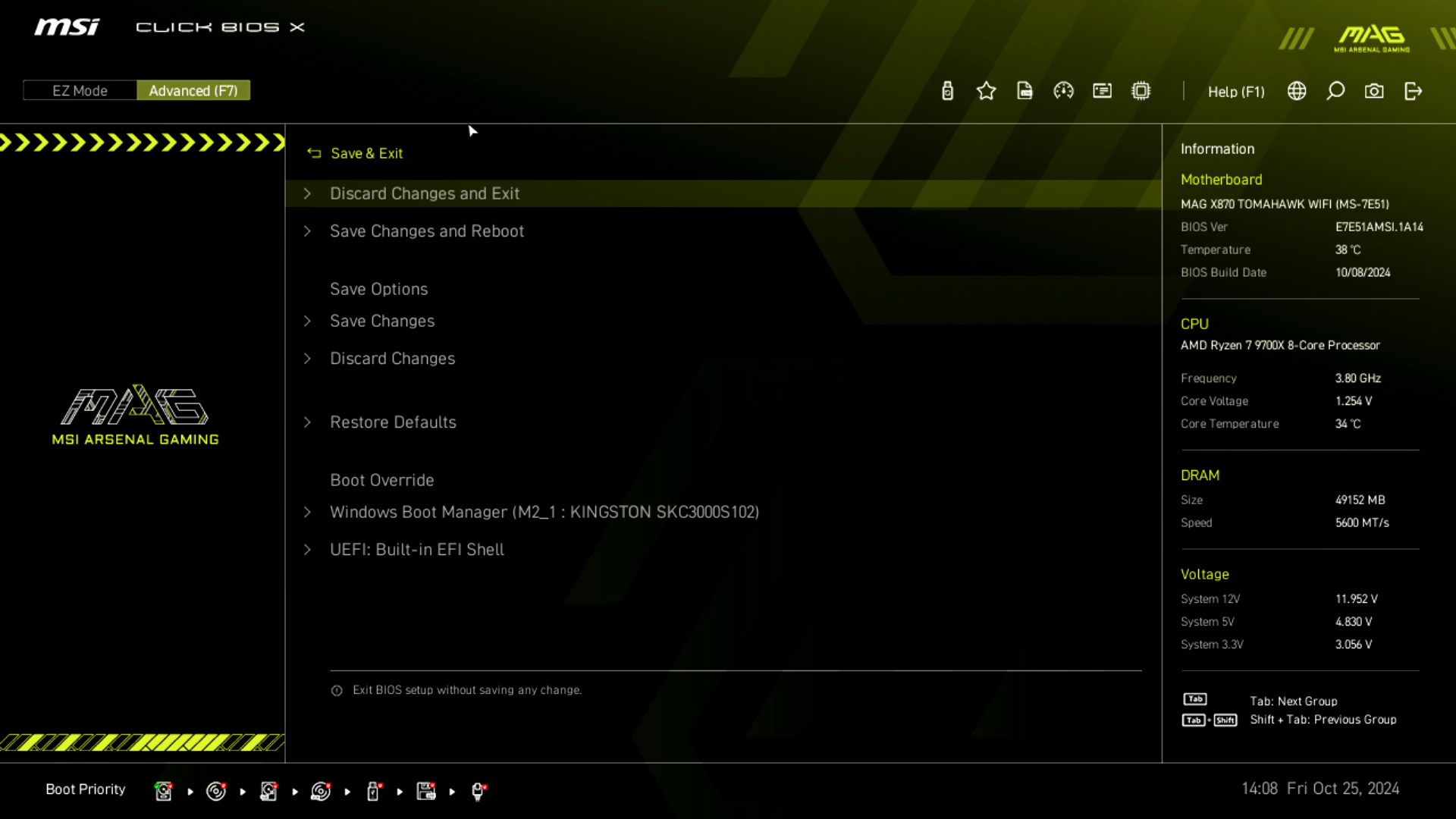Select the USB key boot priority icon
This screenshot has width=1456, height=819.
click(x=373, y=791)
